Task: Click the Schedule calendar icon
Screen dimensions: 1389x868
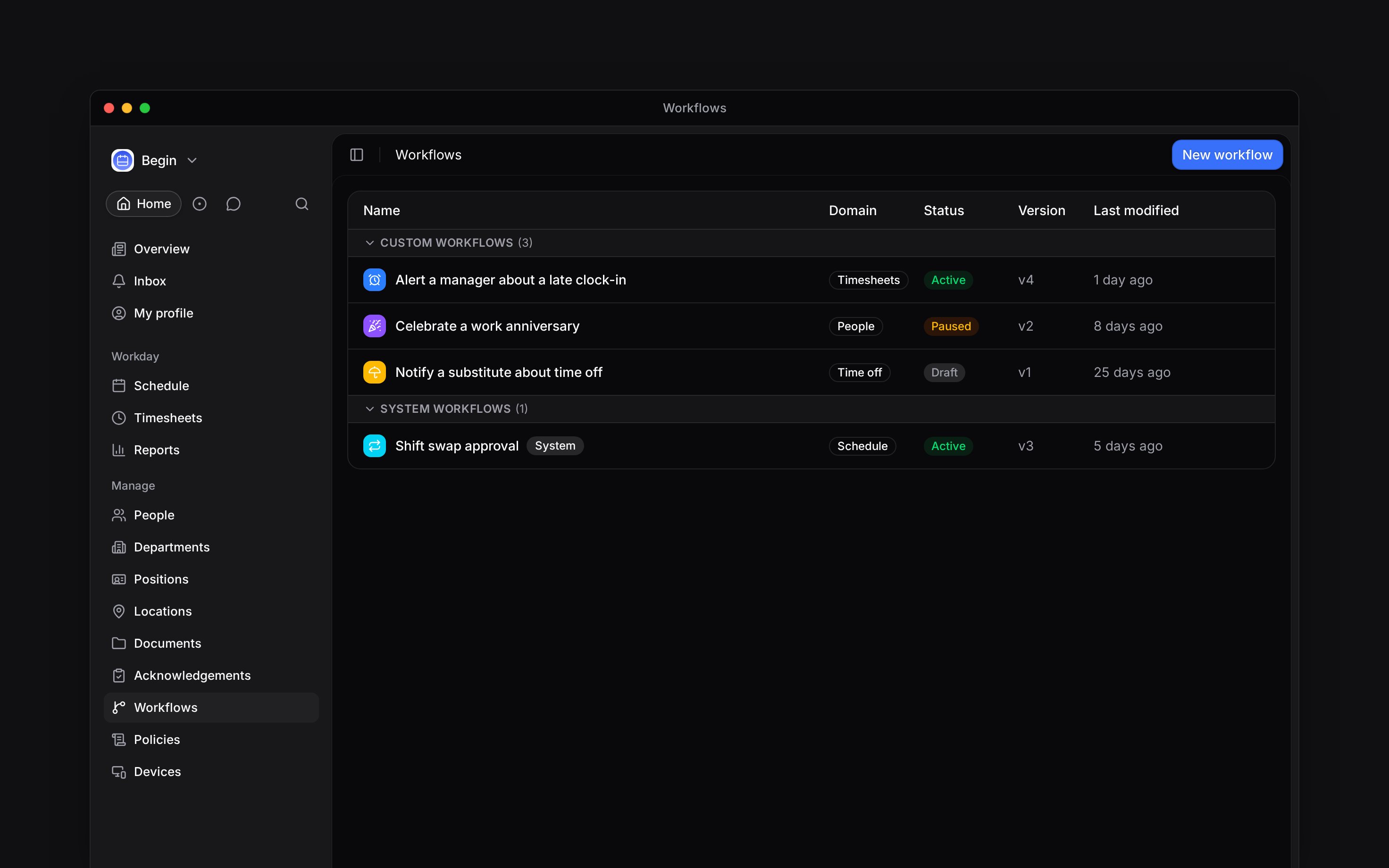Action: [119, 386]
